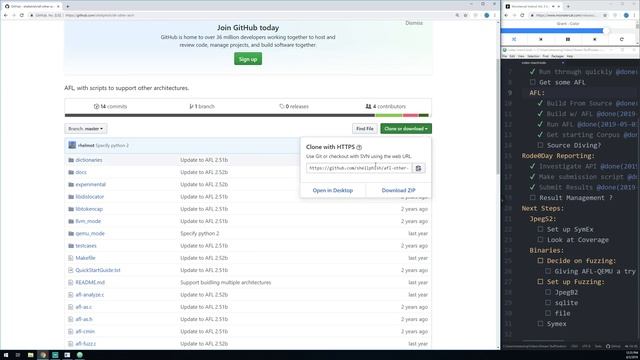This screenshot has width=640, height=360.
Task: Click Download ZIP
Action: 398,190
